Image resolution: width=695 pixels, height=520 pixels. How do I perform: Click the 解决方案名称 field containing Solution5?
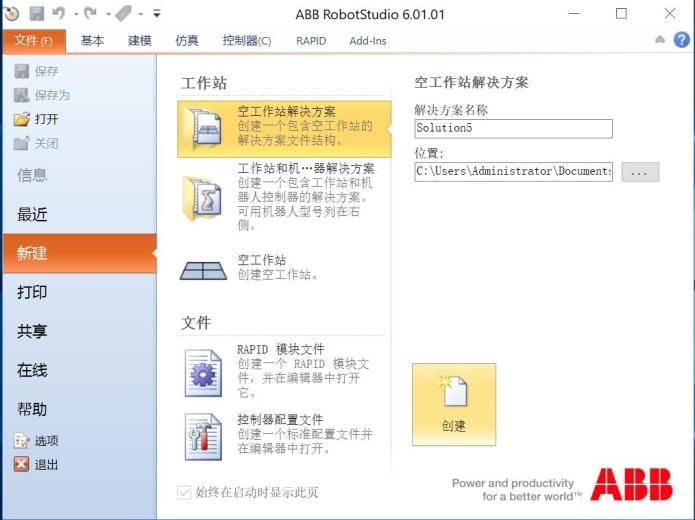coord(513,129)
